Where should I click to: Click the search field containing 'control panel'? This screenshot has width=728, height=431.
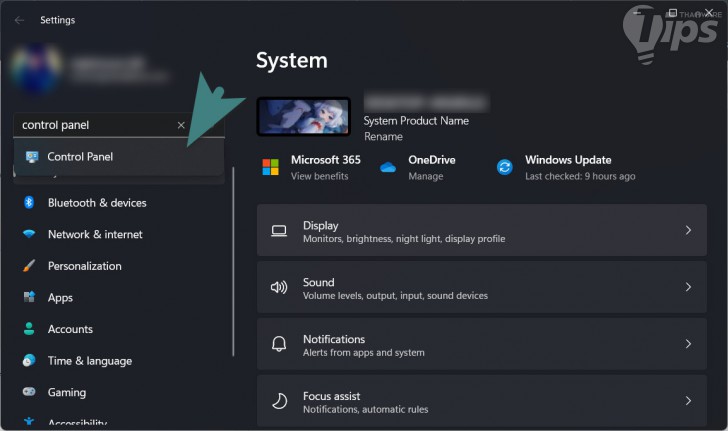pos(119,125)
